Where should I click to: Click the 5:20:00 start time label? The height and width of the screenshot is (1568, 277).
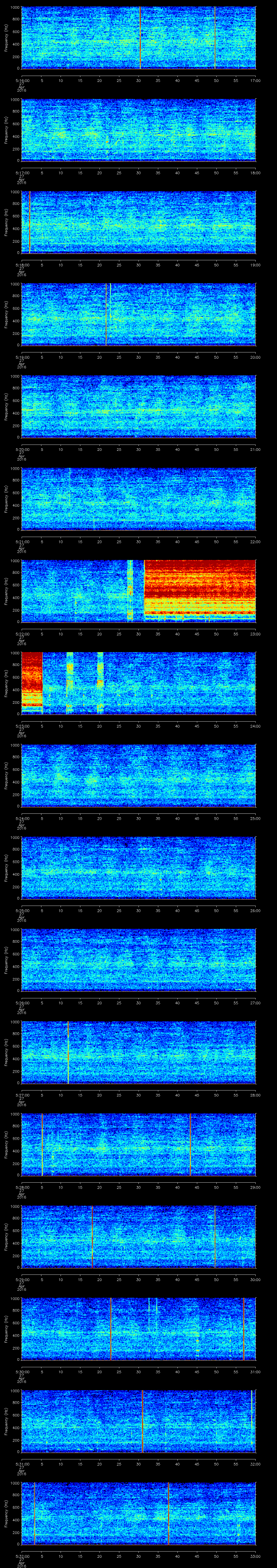point(22,449)
